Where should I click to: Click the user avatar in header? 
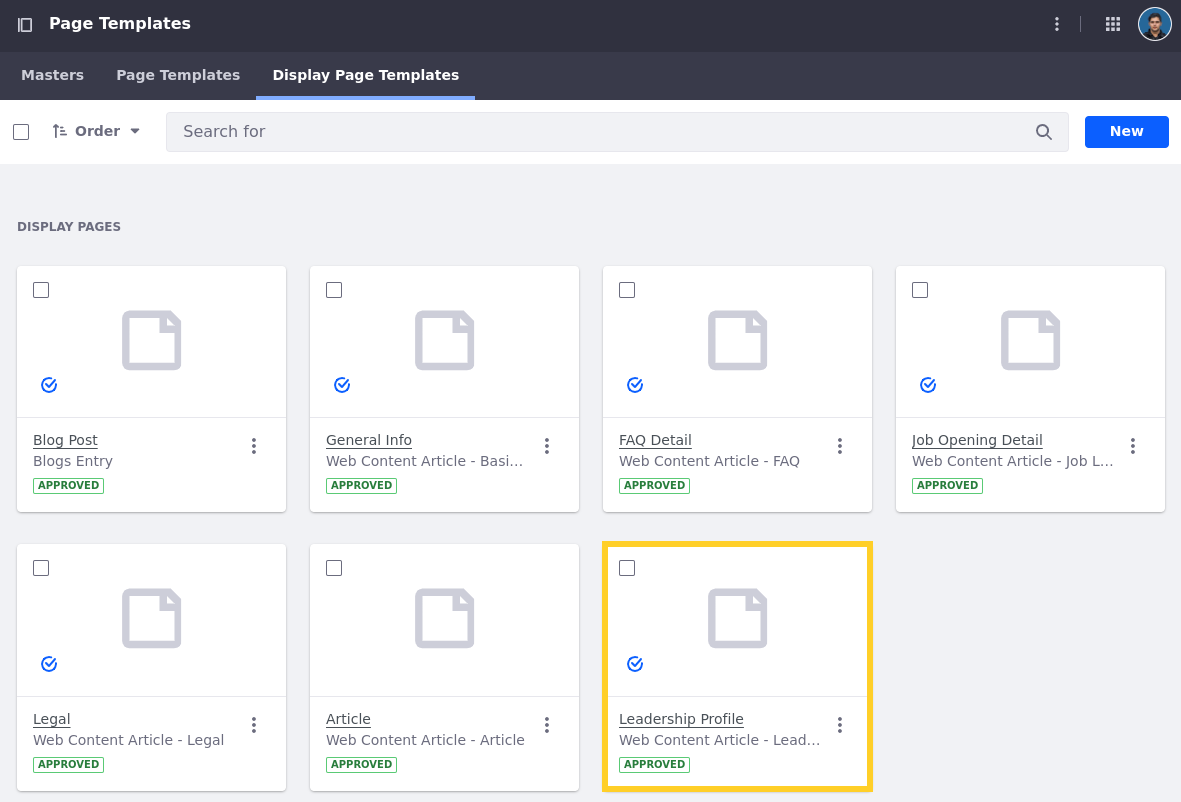coord(1154,24)
